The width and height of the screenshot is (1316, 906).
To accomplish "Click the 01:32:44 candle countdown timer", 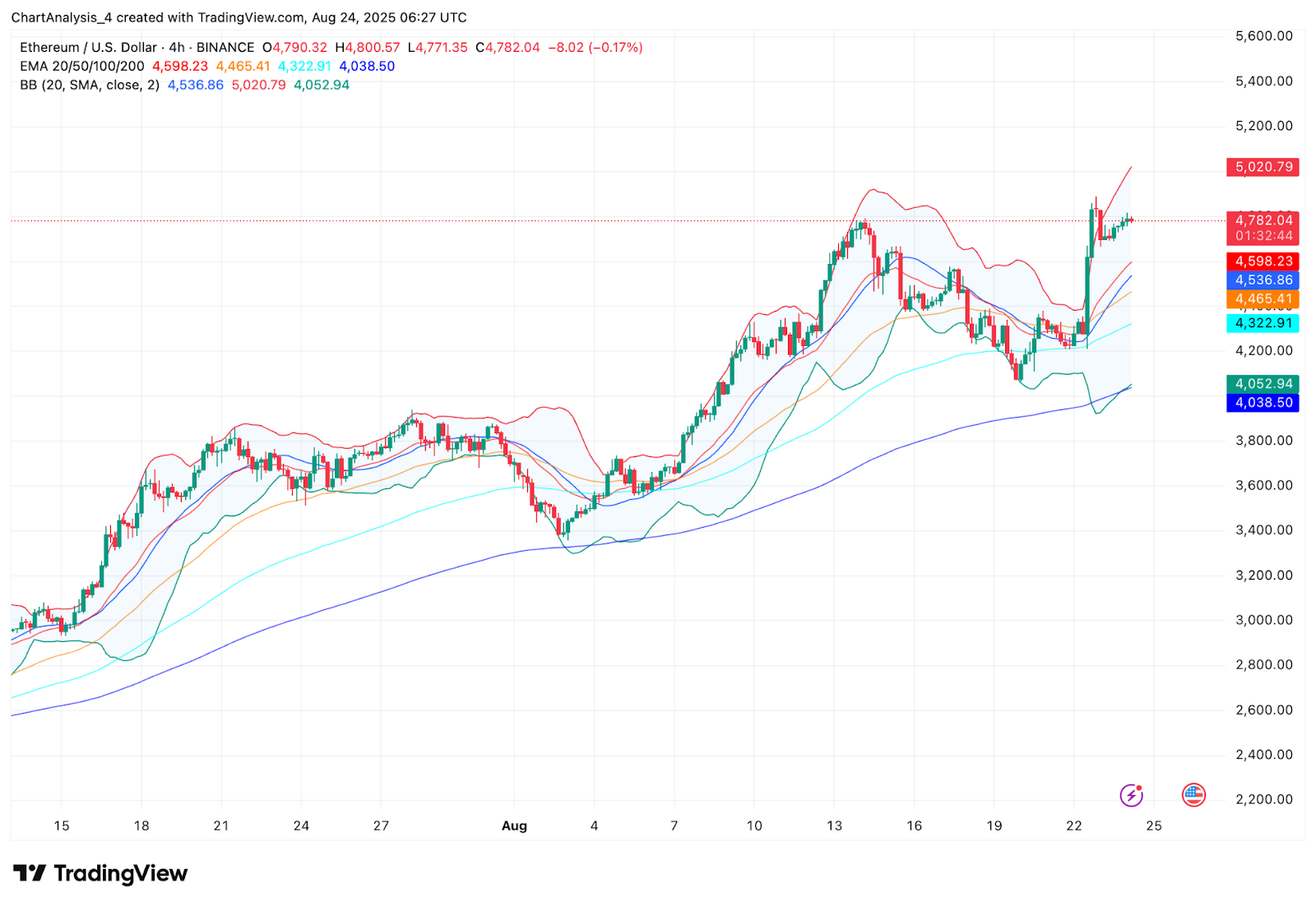I will click(1263, 236).
